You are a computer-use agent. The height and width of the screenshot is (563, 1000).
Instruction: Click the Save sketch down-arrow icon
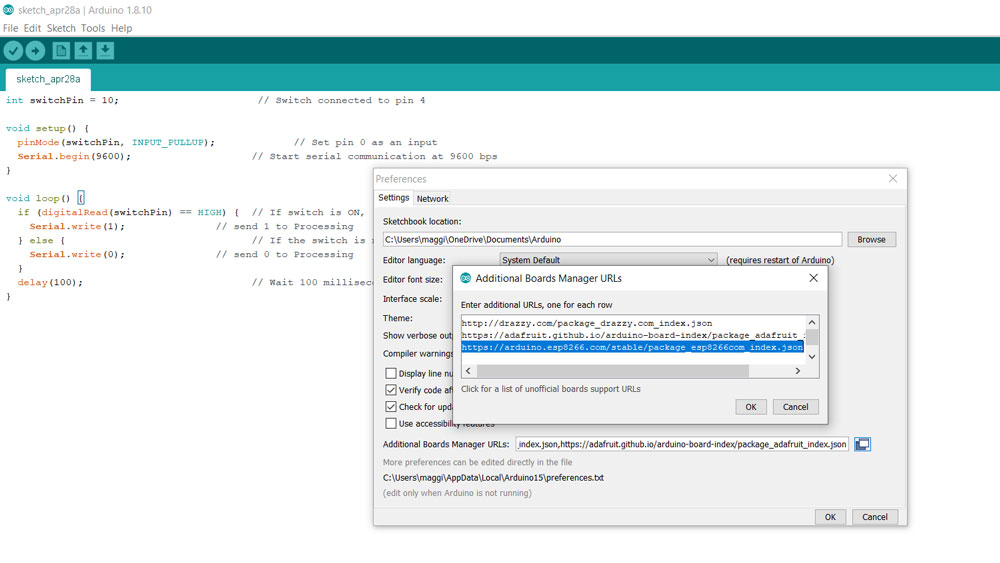pos(105,50)
